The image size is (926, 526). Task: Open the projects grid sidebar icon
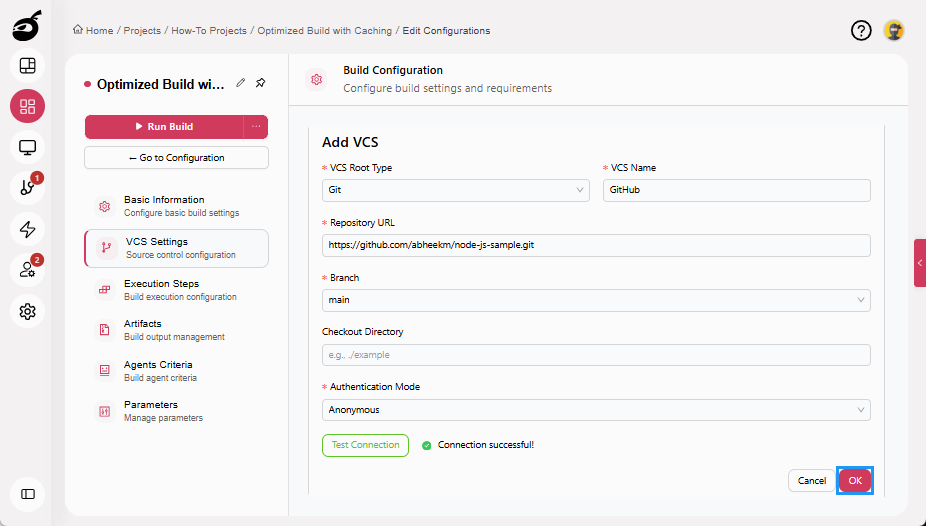[28, 106]
